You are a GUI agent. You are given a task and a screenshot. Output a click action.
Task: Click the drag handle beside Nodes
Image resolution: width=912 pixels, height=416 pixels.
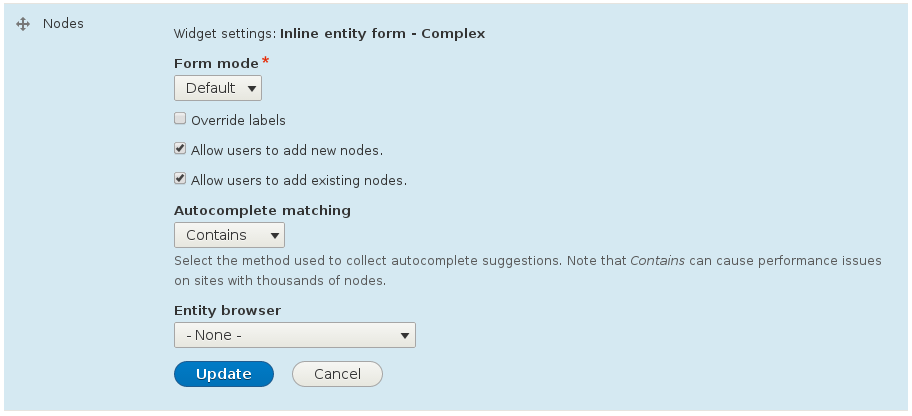24,23
